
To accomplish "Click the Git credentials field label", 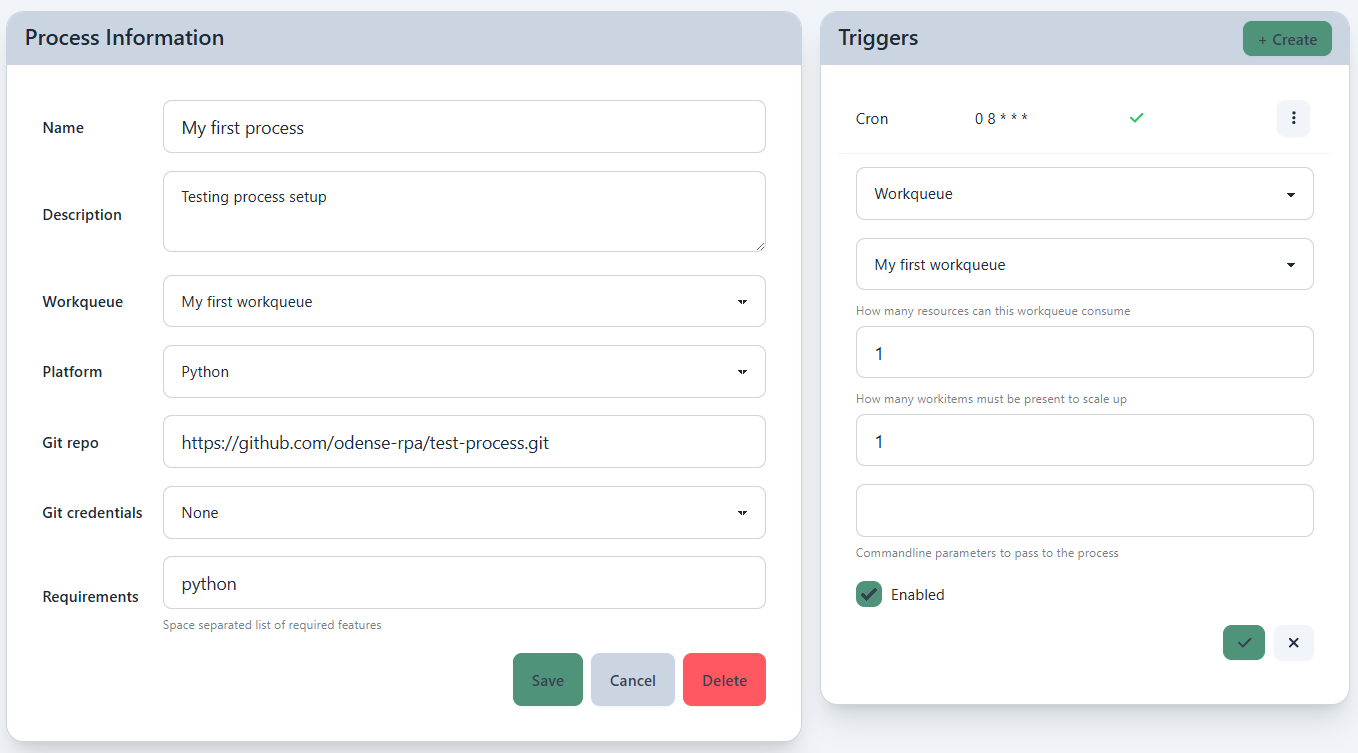I will tap(92, 512).
